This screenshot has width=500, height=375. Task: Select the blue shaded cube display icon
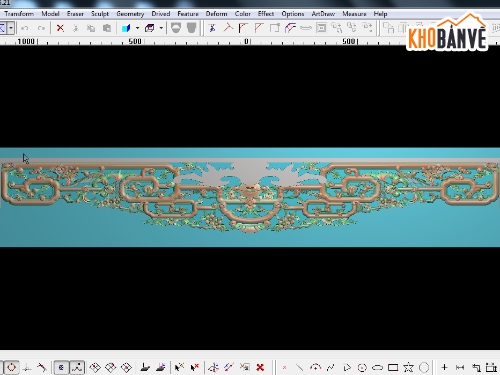click(x=126, y=28)
